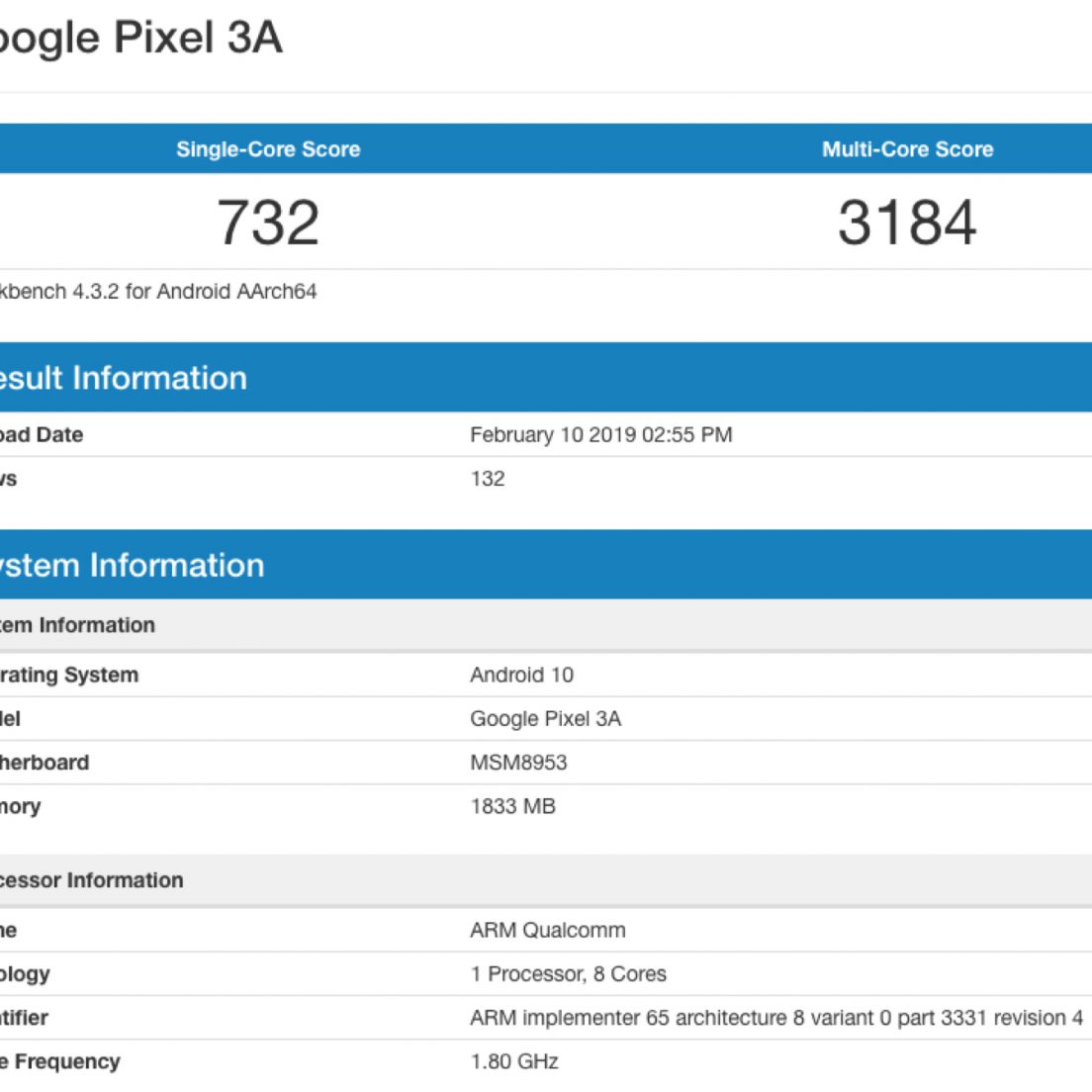Click the Processor Information subsection header

click(91, 880)
